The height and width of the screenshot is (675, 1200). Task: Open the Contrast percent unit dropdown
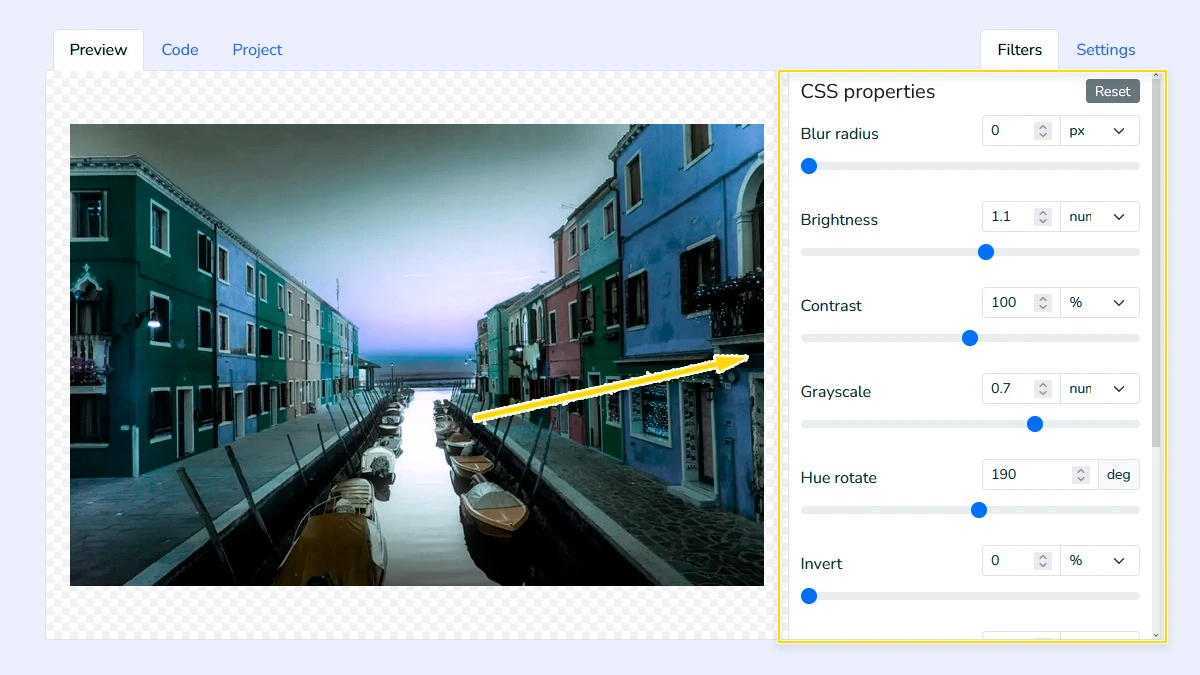pyautogui.click(x=1100, y=302)
